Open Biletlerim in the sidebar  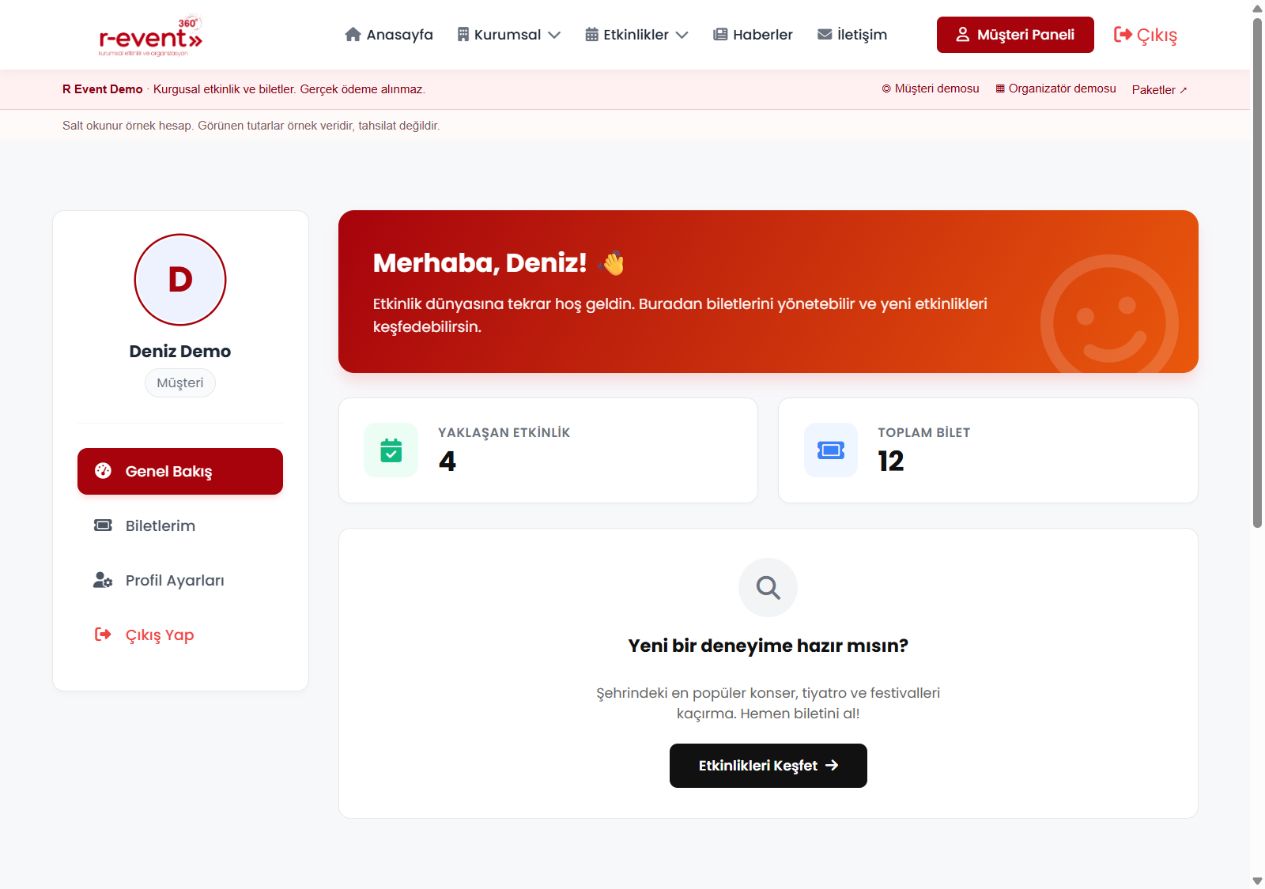click(180, 526)
